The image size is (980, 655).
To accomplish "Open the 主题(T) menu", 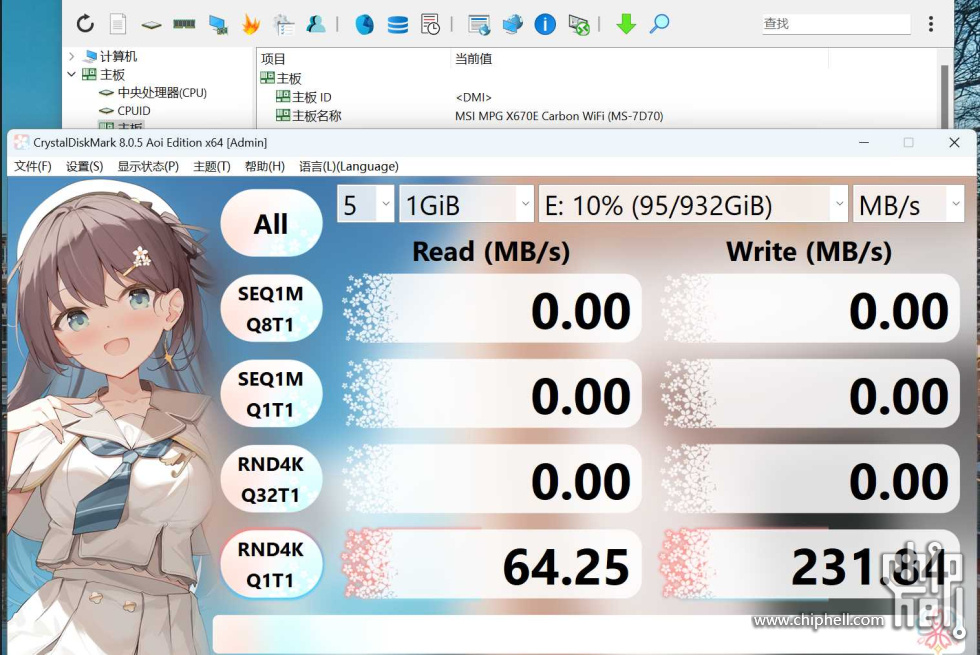I will coord(212,166).
